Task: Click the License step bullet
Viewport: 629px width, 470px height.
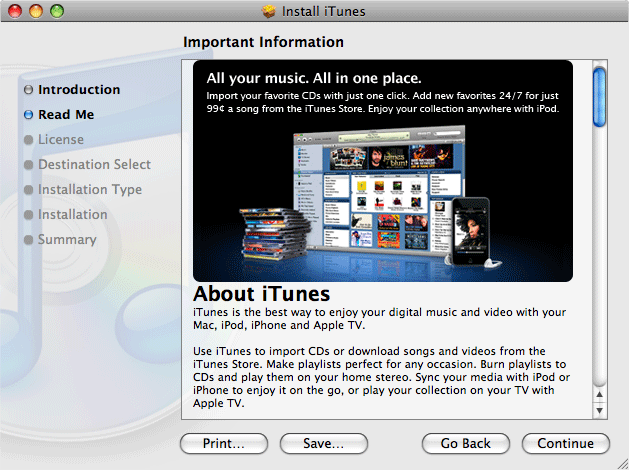Action: (x=28, y=140)
